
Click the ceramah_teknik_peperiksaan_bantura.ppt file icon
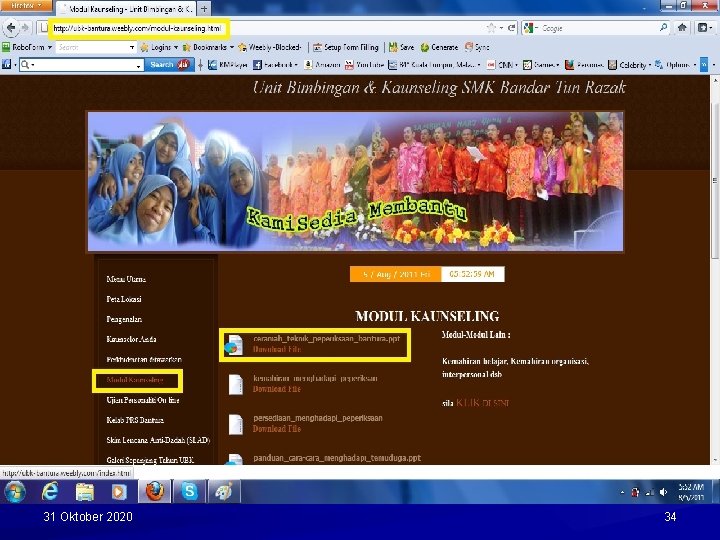click(234, 345)
